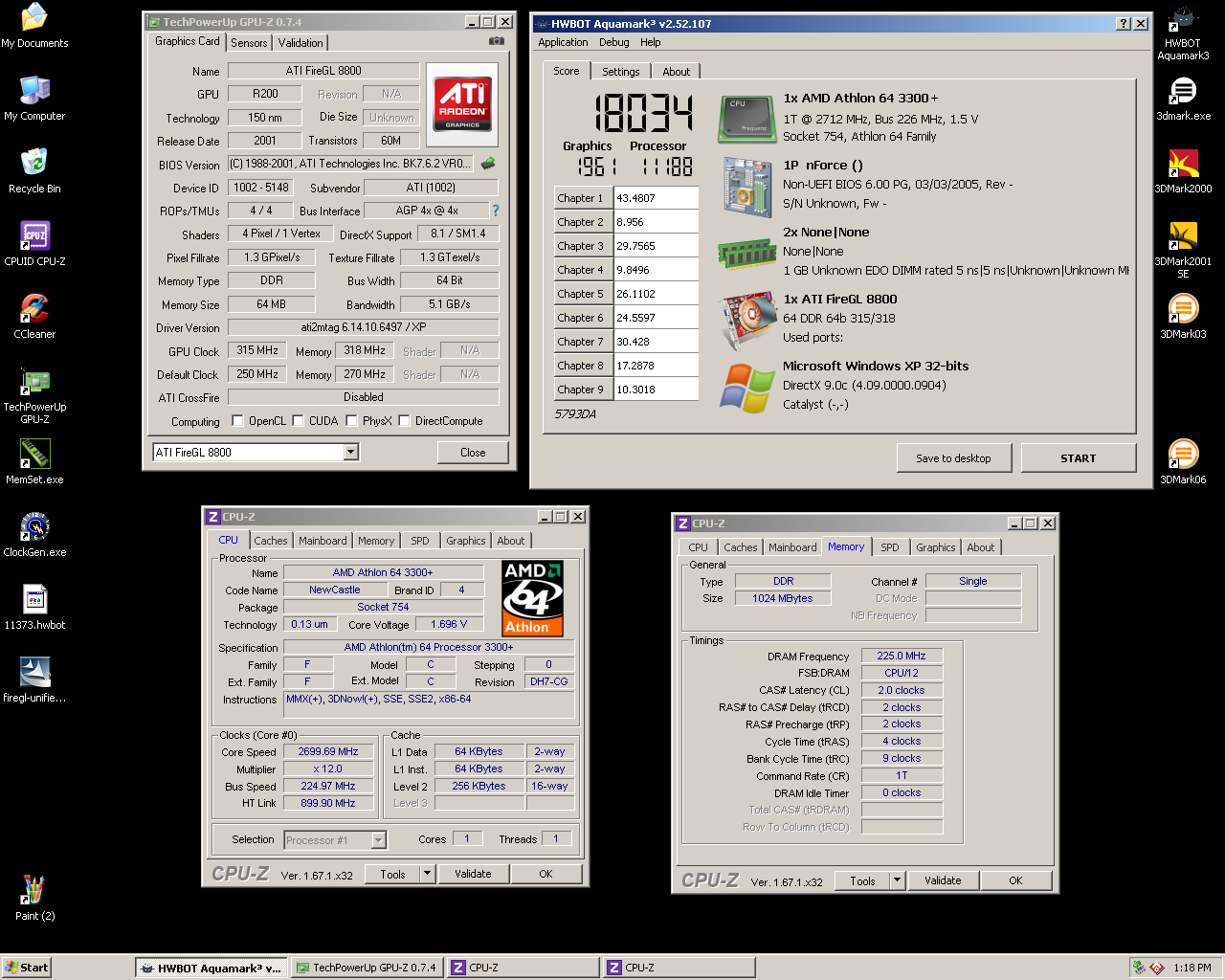1225x980 pixels.
Task: Click the BIOS Version field in GPU-Z
Action: point(350,164)
